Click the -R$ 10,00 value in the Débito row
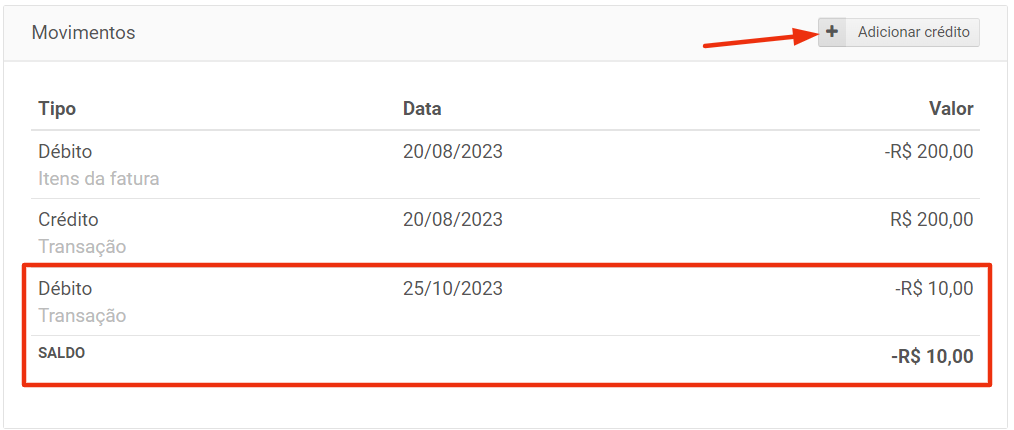Viewport: 1014px width, 430px height. tap(933, 289)
